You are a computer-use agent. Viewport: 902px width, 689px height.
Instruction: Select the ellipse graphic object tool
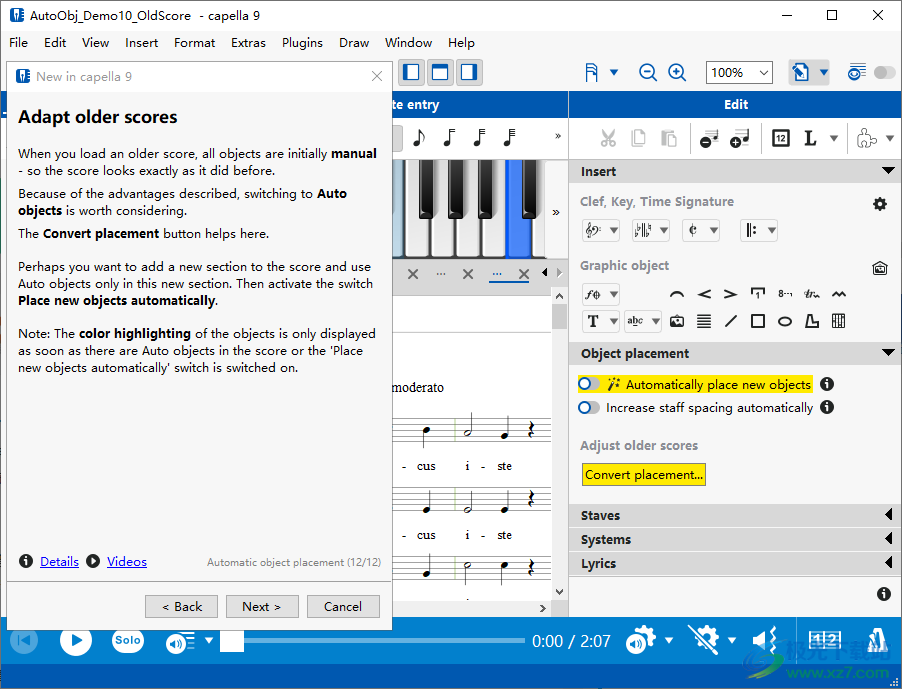[x=785, y=321]
